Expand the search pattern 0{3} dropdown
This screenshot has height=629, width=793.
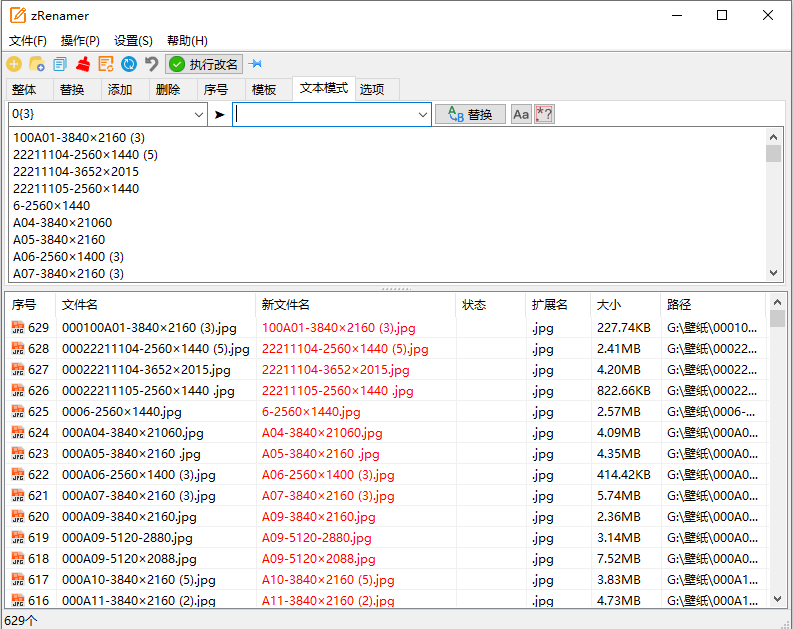point(199,115)
